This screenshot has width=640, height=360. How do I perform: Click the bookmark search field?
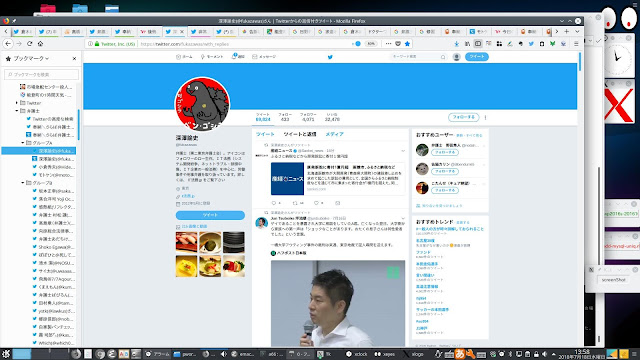[42, 74]
